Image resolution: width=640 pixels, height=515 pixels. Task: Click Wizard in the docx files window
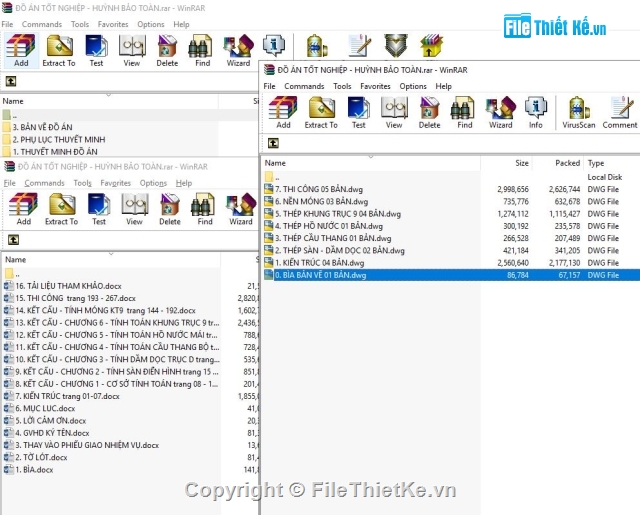pos(241,209)
